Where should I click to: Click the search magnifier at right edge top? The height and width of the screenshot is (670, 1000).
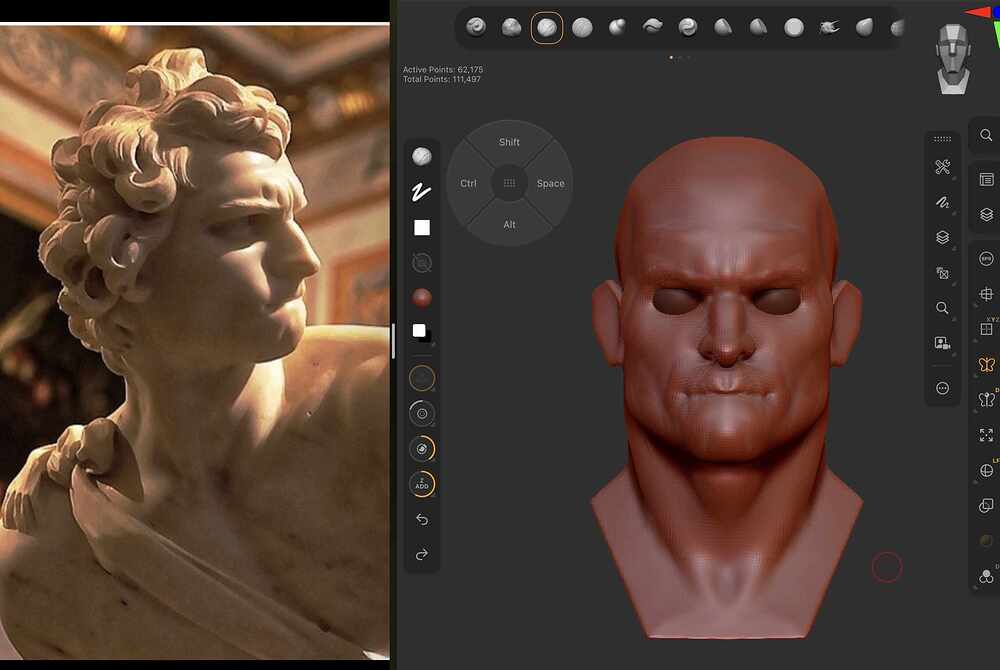coord(986,135)
